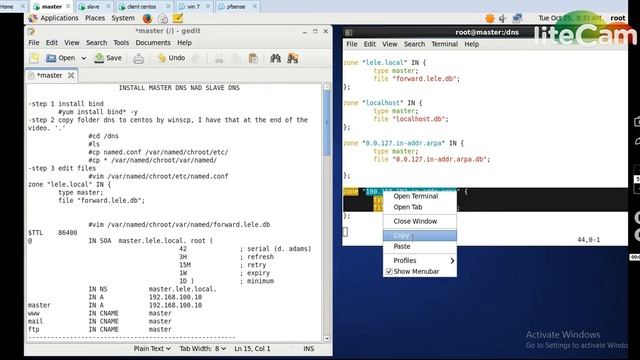Switch to the win 7 VM tab
This screenshot has width=640, height=360.
(x=193, y=7)
